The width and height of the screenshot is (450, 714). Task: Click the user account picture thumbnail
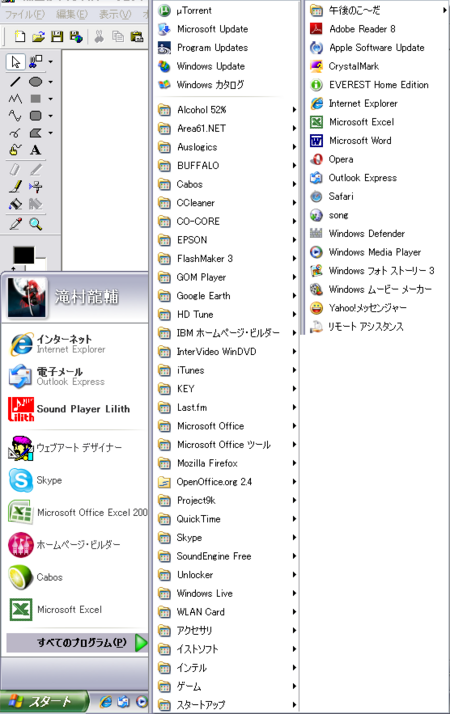click(x=27, y=297)
